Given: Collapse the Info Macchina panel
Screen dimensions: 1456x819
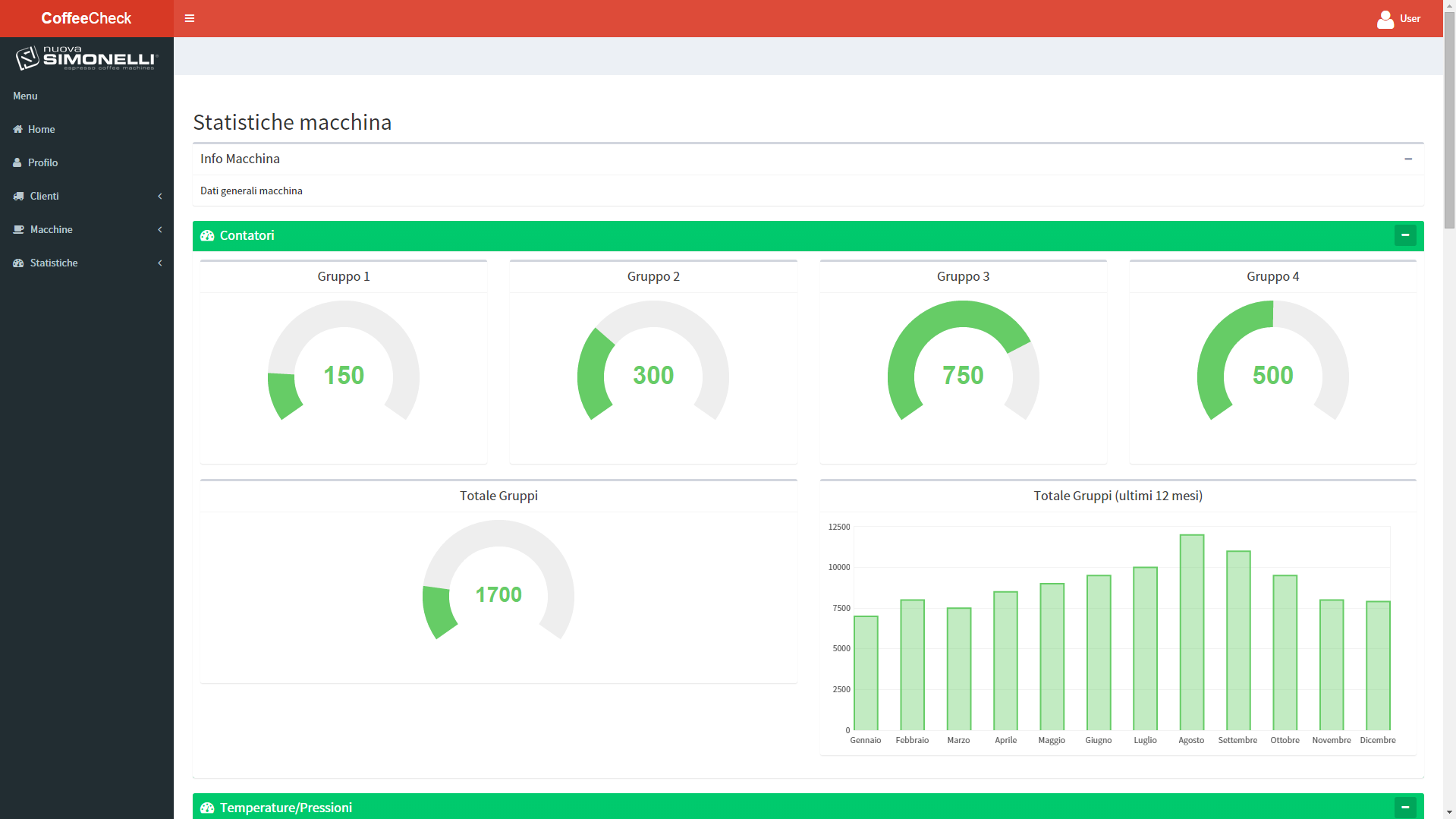Looking at the screenshot, I should click(1407, 159).
